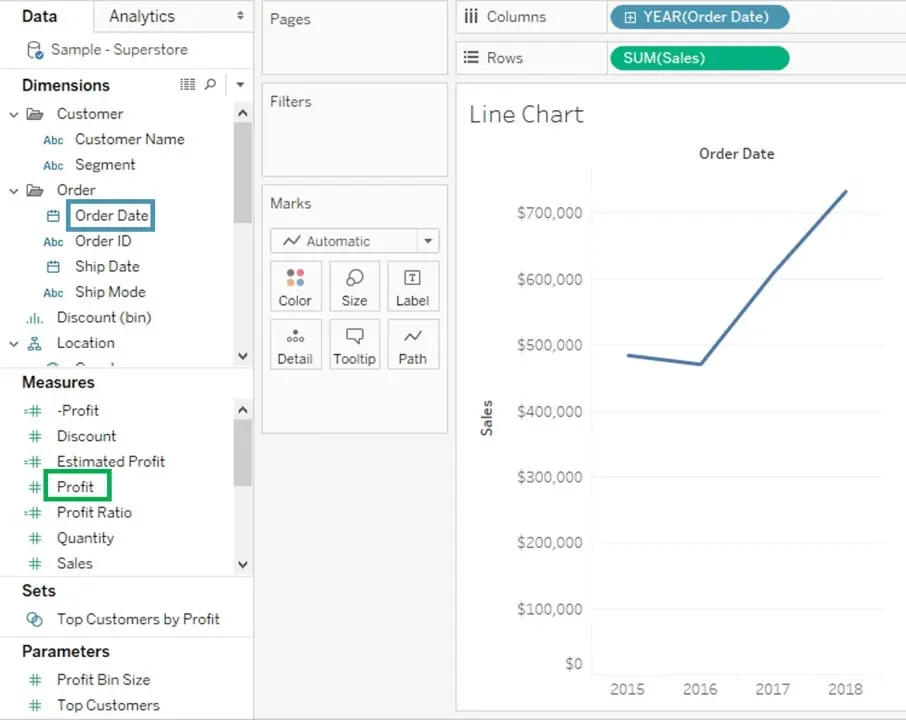Click the view-data grid icon beside Dimensions
The width and height of the screenshot is (906, 720).
point(187,85)
